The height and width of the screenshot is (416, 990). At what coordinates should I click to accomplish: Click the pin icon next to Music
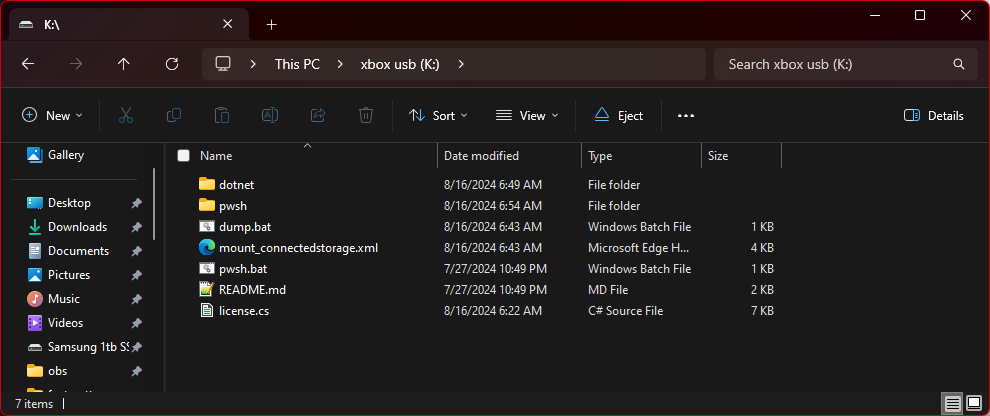136,299
